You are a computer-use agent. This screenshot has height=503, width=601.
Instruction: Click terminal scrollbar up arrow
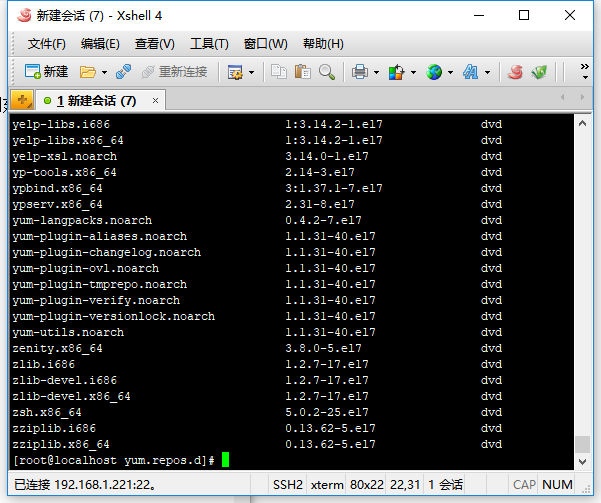tap(583, 123)
